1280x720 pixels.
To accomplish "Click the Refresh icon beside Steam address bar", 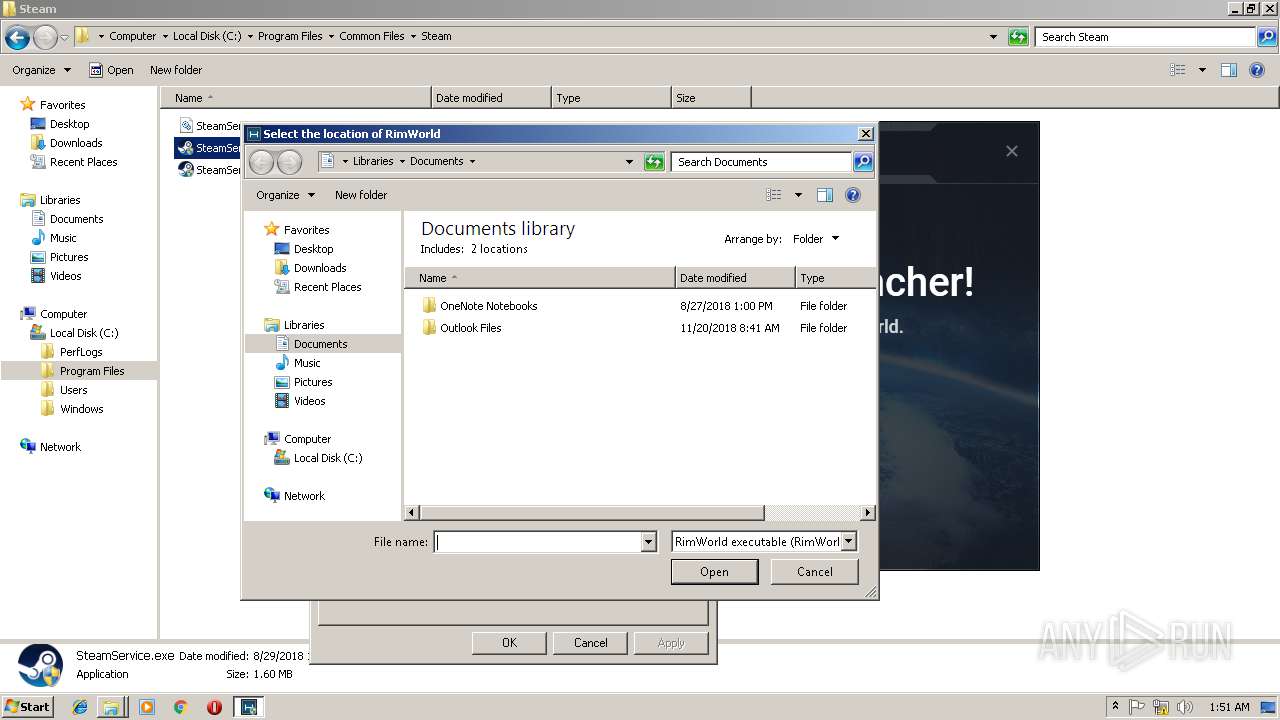I will 1018,37.
